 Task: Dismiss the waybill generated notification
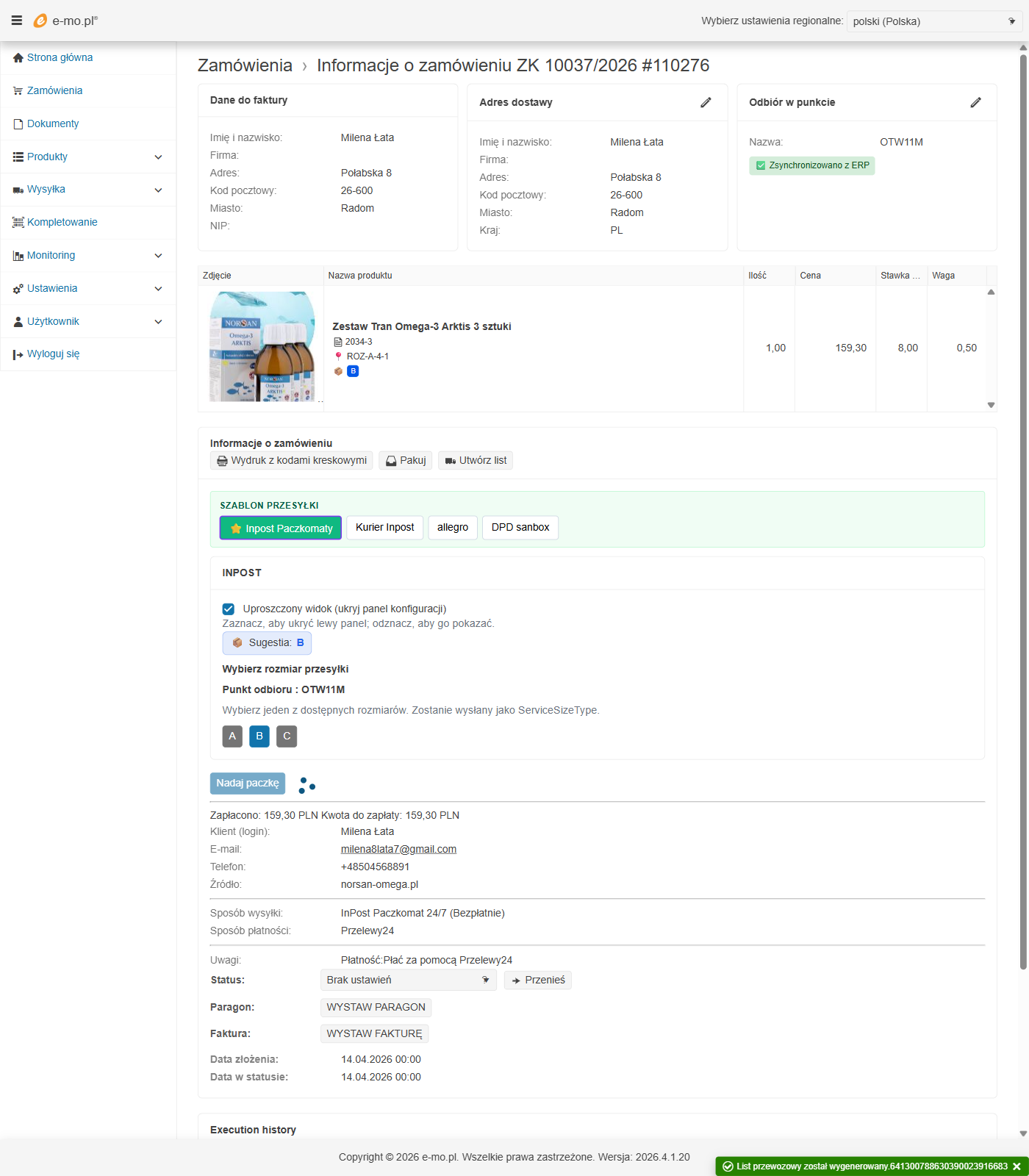pyautogui.click(x=1017, y=1166)
